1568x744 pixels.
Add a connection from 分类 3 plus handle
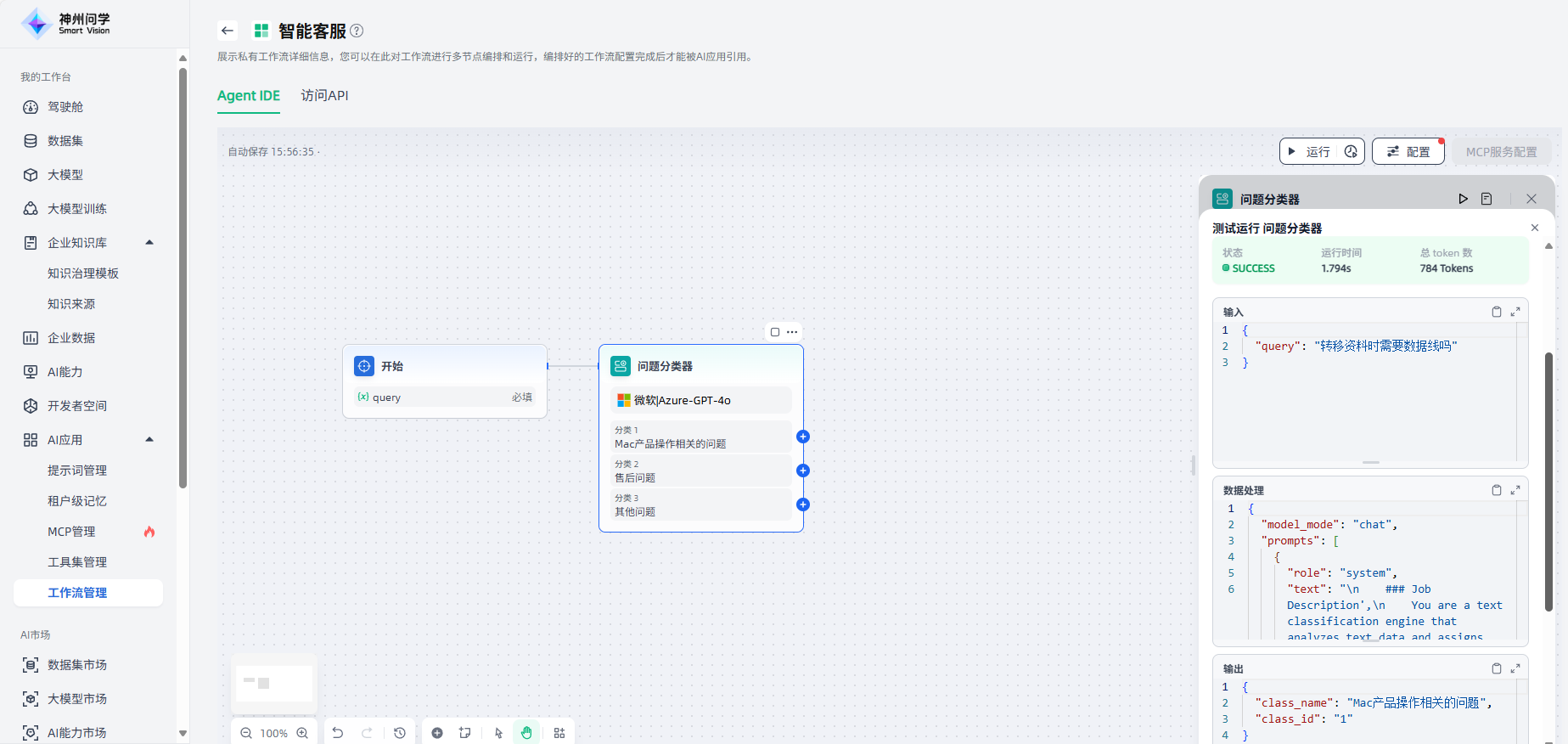pyautogui.click(x=803, y=504)
